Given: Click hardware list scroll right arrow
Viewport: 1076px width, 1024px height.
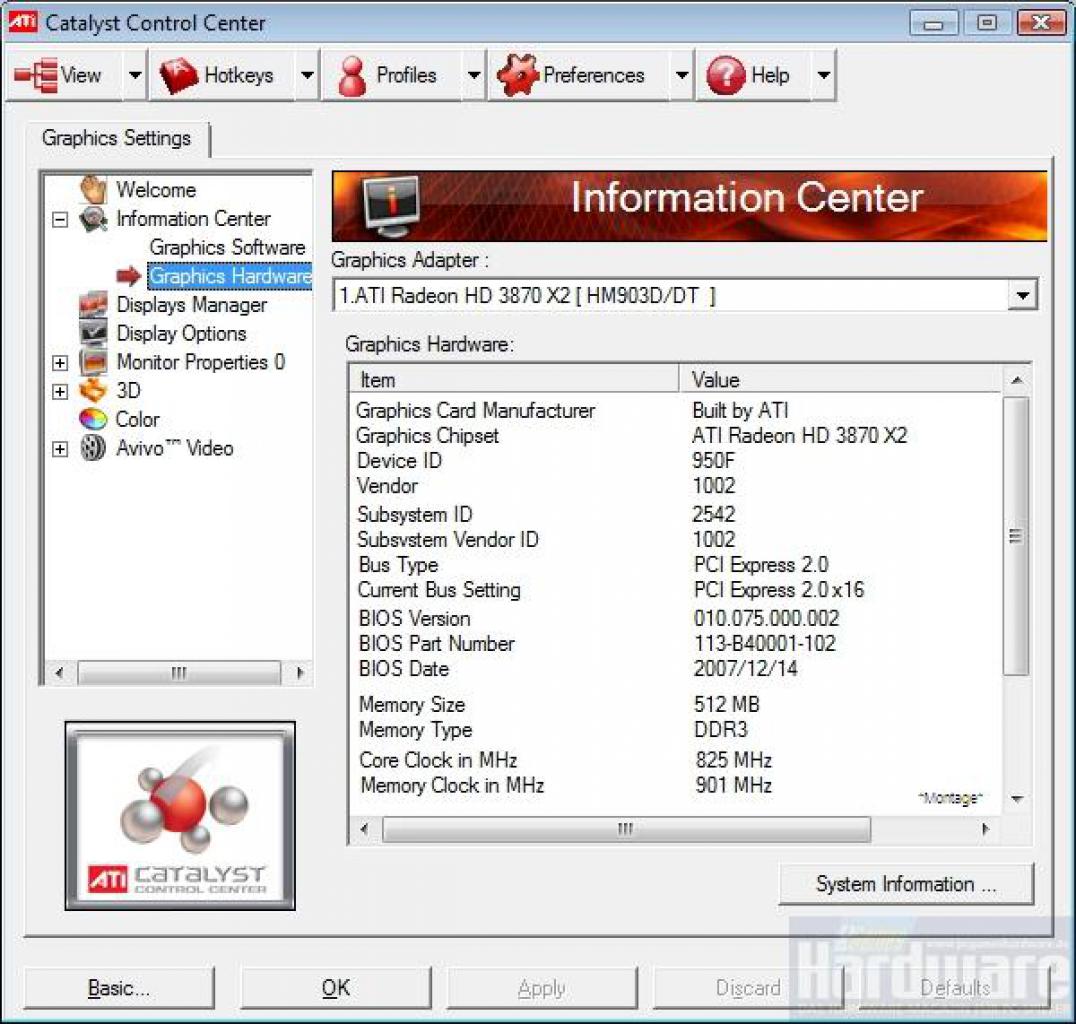Looking at the screenshot, I should (987, 829).
